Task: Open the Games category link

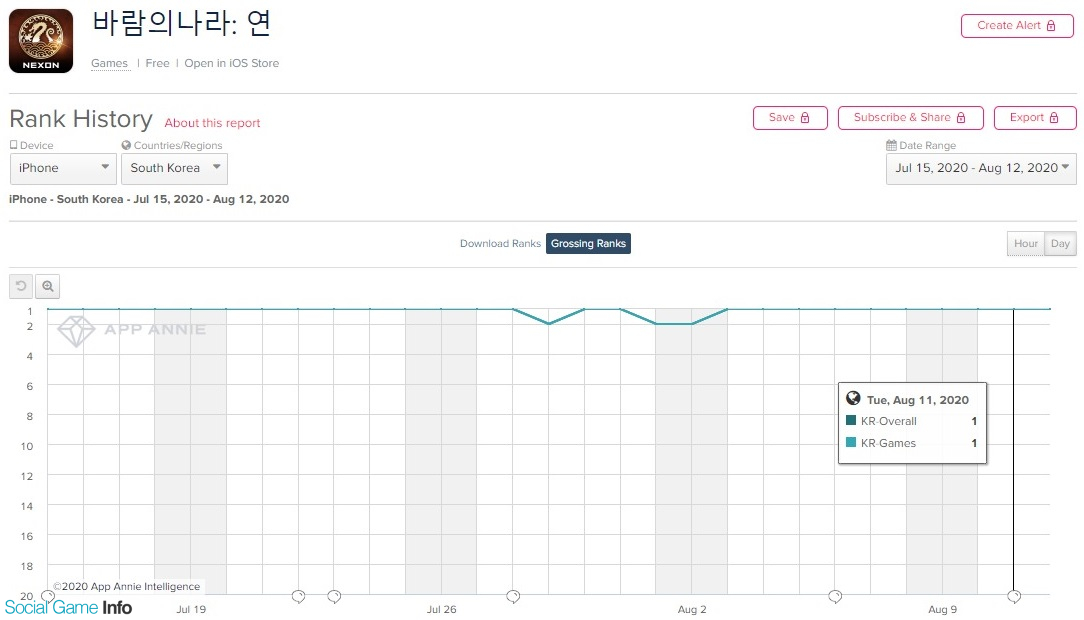Action: [109, 63]
